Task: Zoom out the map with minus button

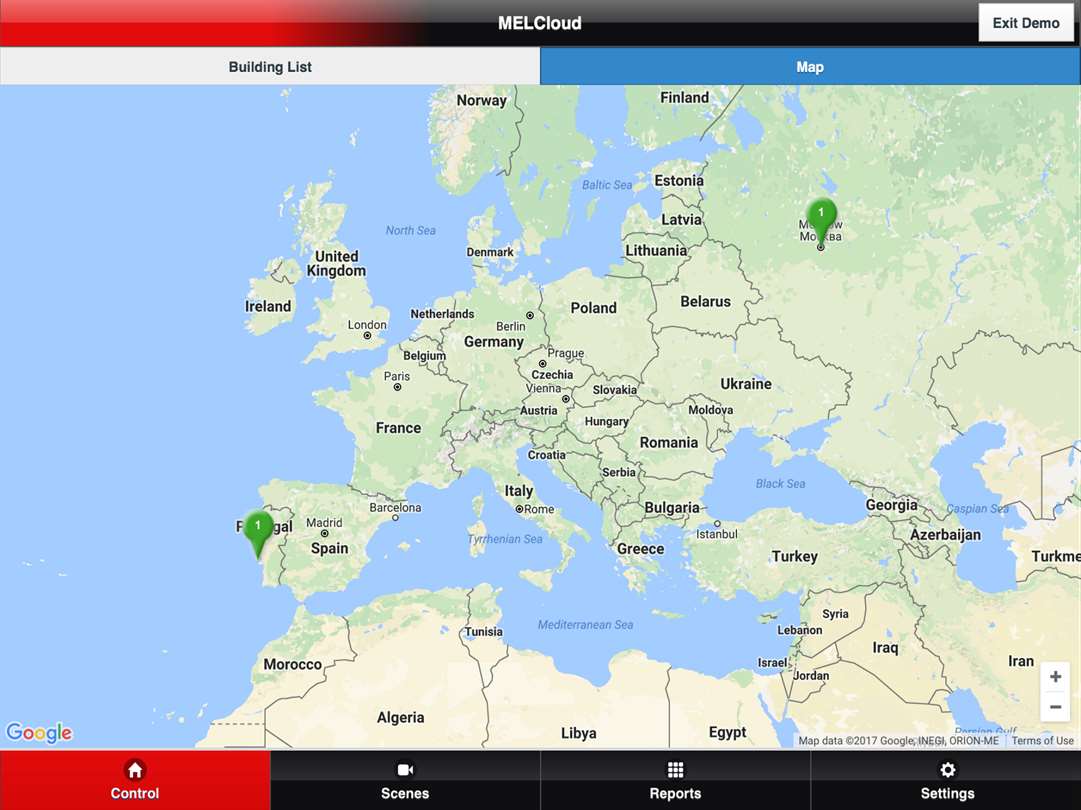Action: (x=1055, y=707)
